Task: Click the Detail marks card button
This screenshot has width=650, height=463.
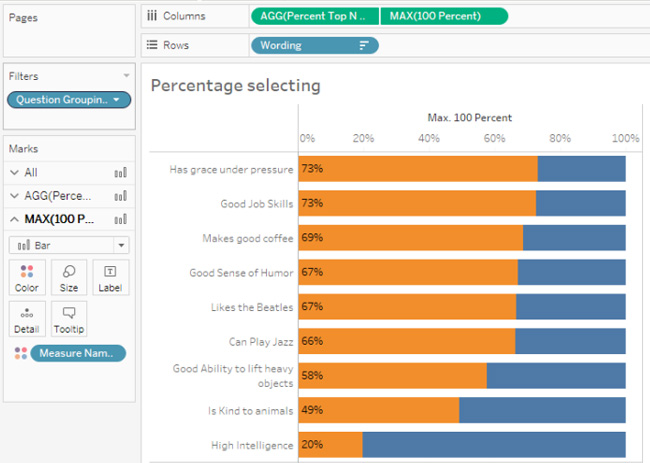Action: [x=27, y=320]
